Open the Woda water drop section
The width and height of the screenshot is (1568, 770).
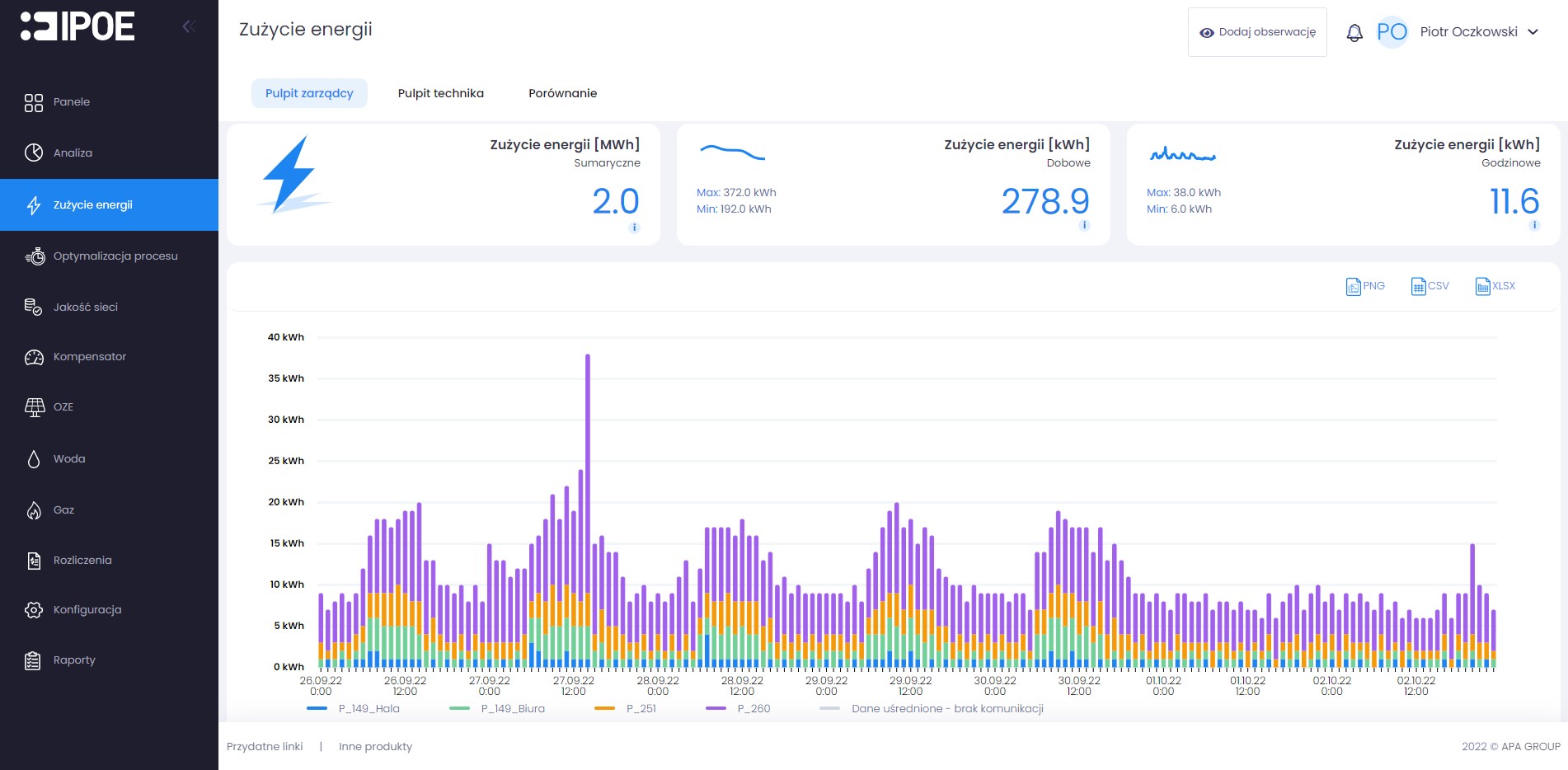point(68,458)
